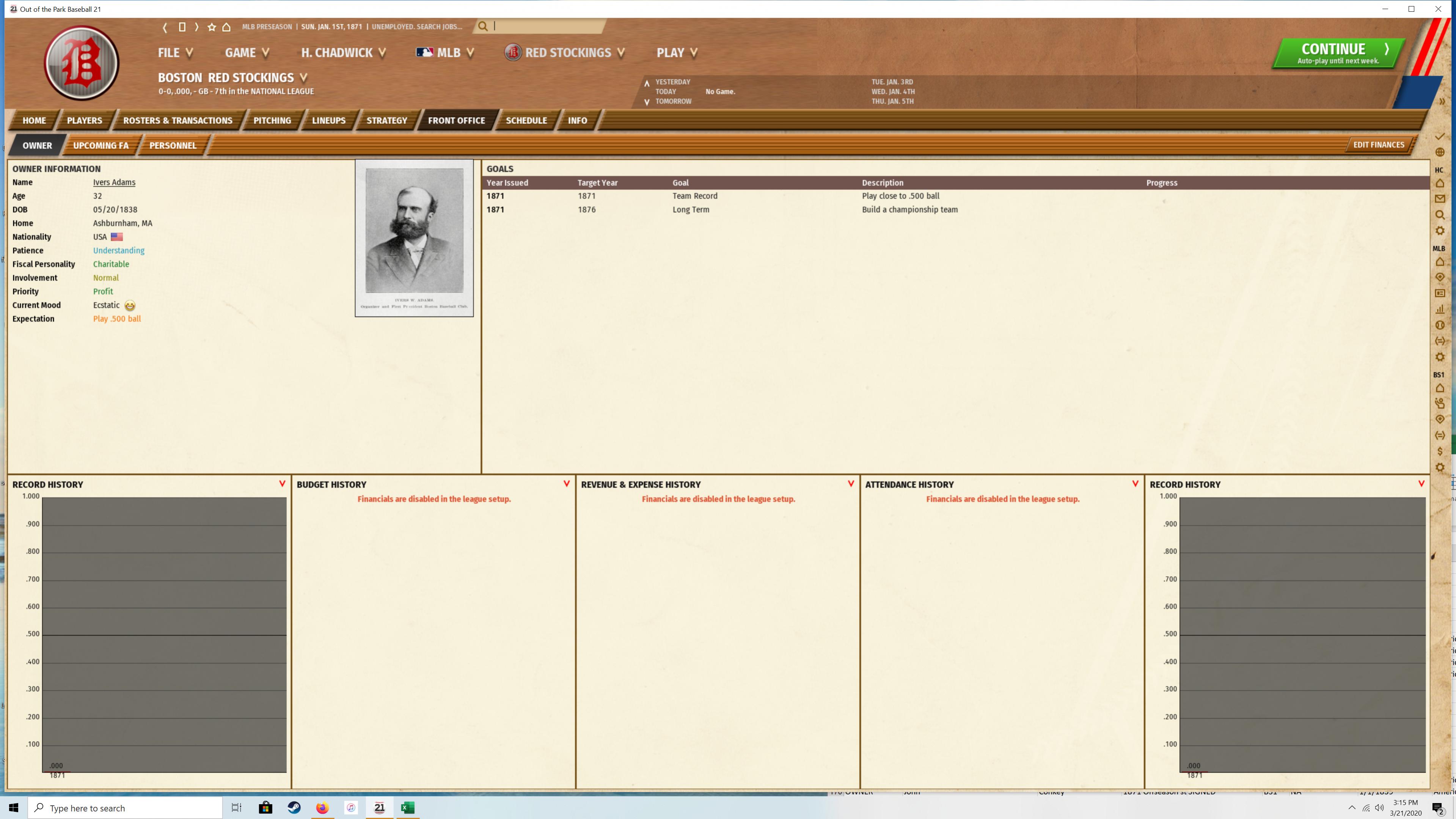This screenshot has width=1456, height=819.
Task: Go back with the left navigation arrow
Action: (x=165, y=27)
